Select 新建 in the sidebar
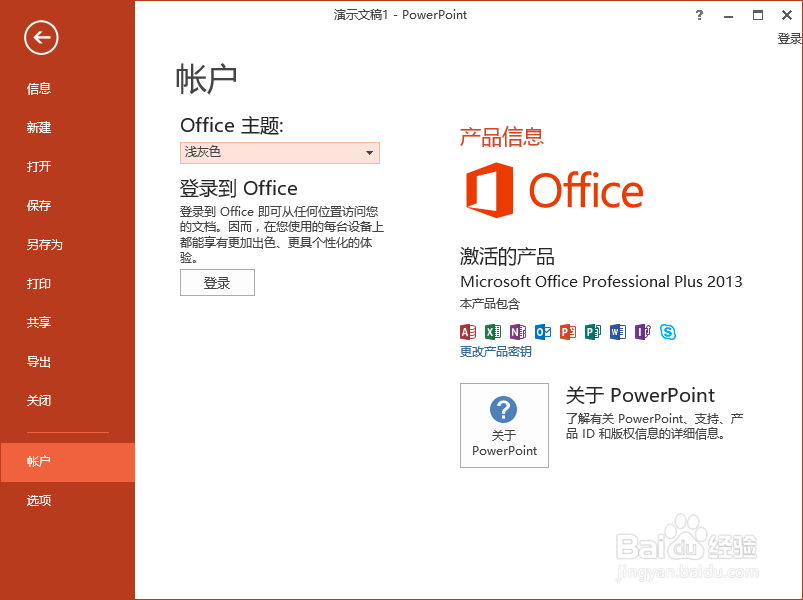Image resolution: width=803 pixels, height=600 pixels. pos(67,127)
